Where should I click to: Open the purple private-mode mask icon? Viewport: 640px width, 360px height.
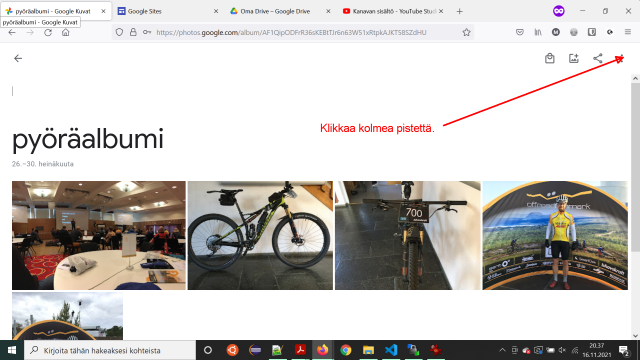tap(558, 11)
